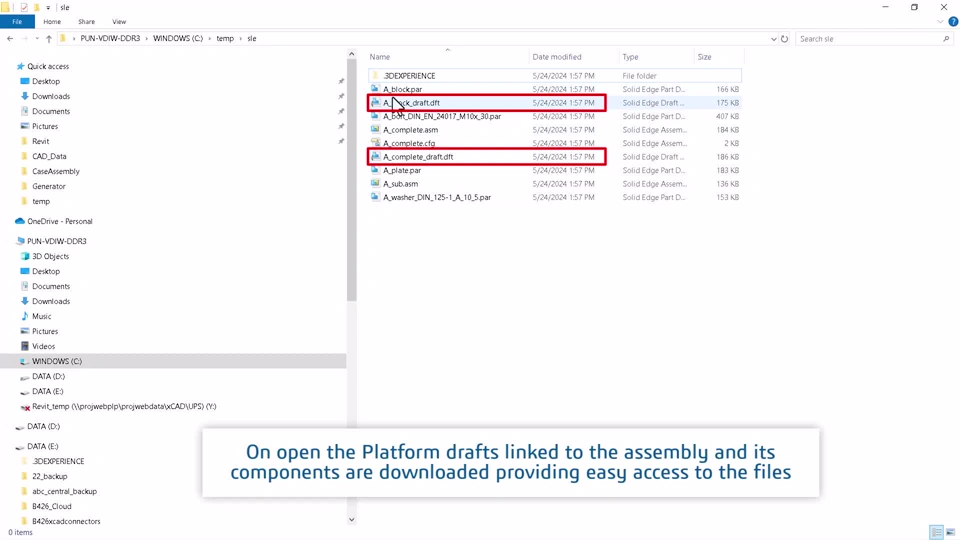Open the 22_backup folder
The width and height of the screenshot is (960, 540).
(x=50, y=476)
